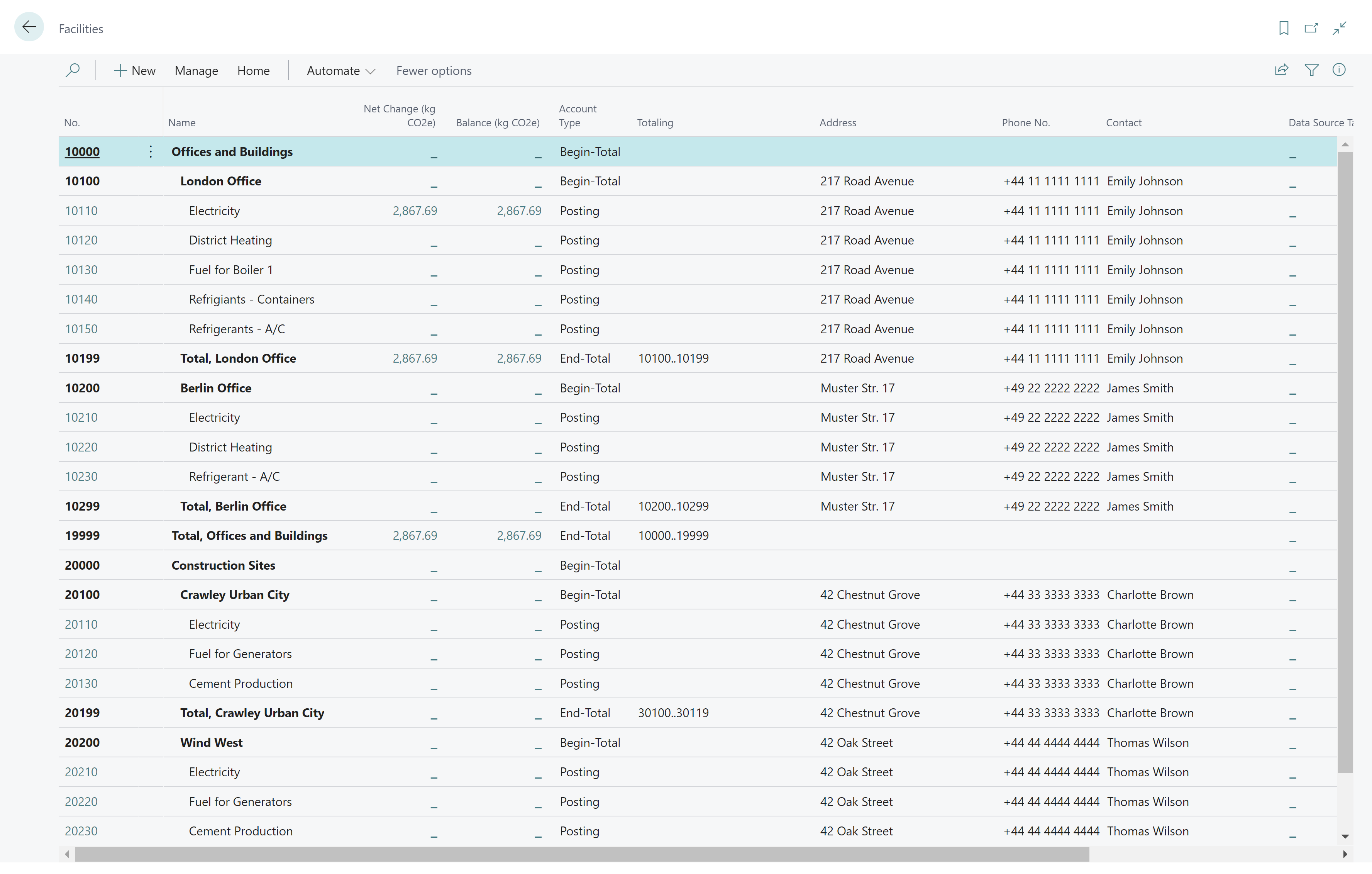Click the vertical scrollbar thumb
This screenshot has height=874, width=1372.
[1345, 462]
